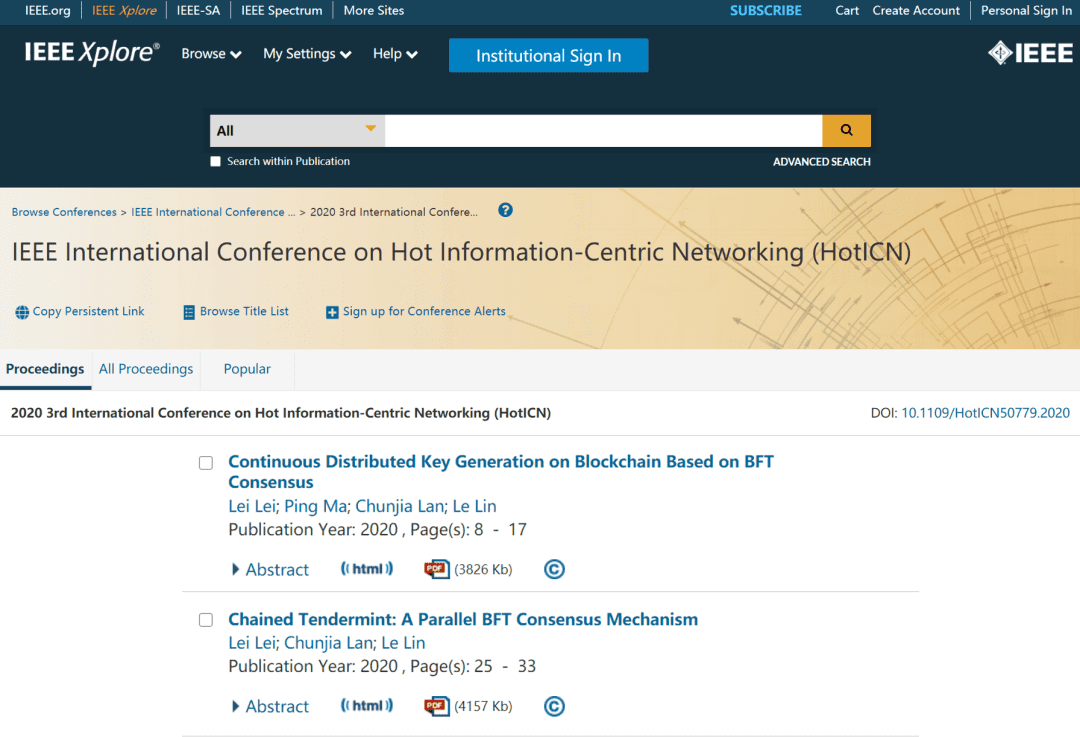Click author Lei Lei on first paper
The width and height of the screenshot is (1080, 737).
[x=251, y=506]
